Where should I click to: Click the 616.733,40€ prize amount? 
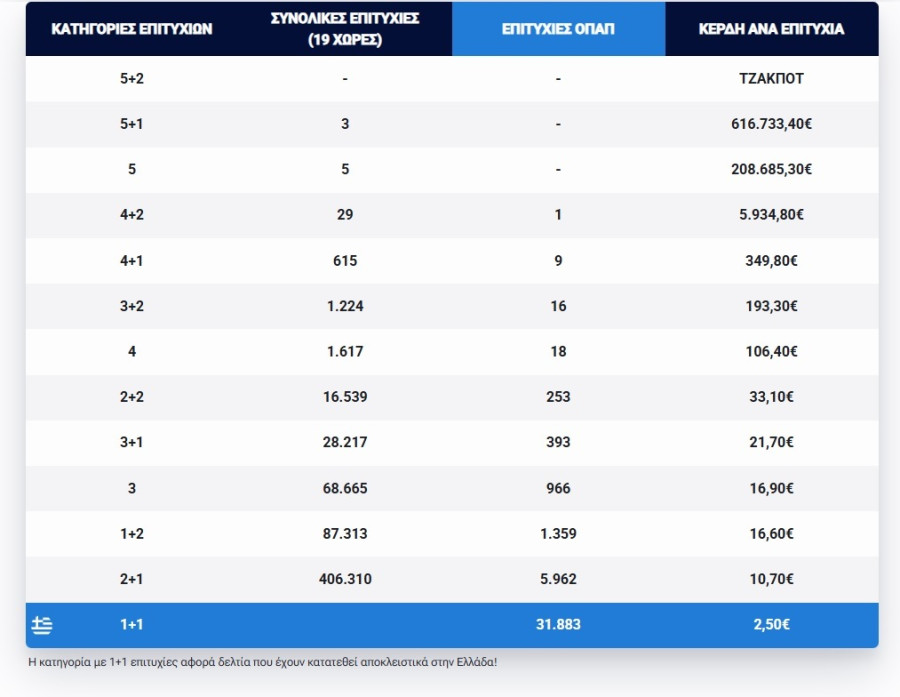(771, 124)
